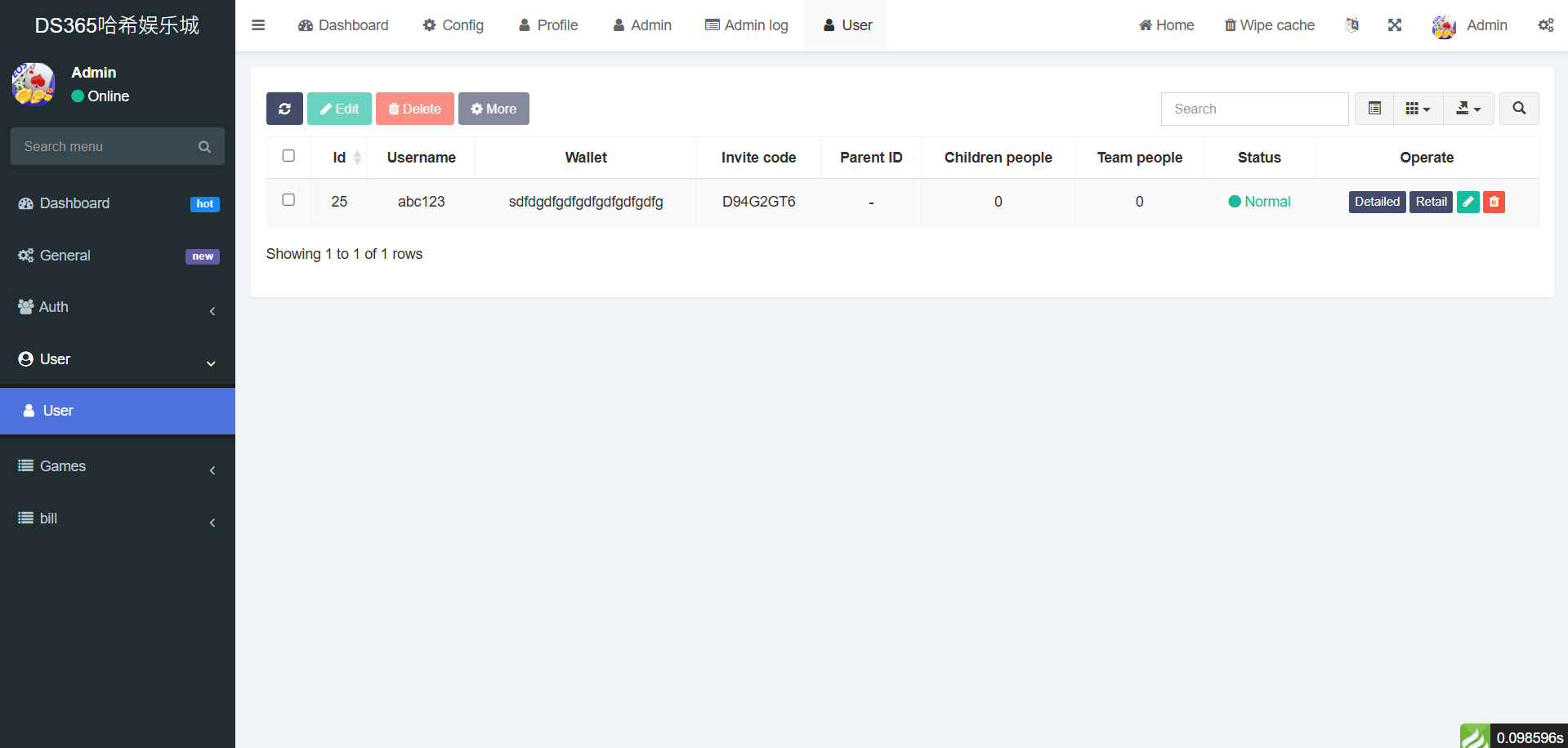Image resolution: width=1568 pixels, height=748 pixels.
Task: Open the language switcher icon in the top bar
Action: (1352, 25)
